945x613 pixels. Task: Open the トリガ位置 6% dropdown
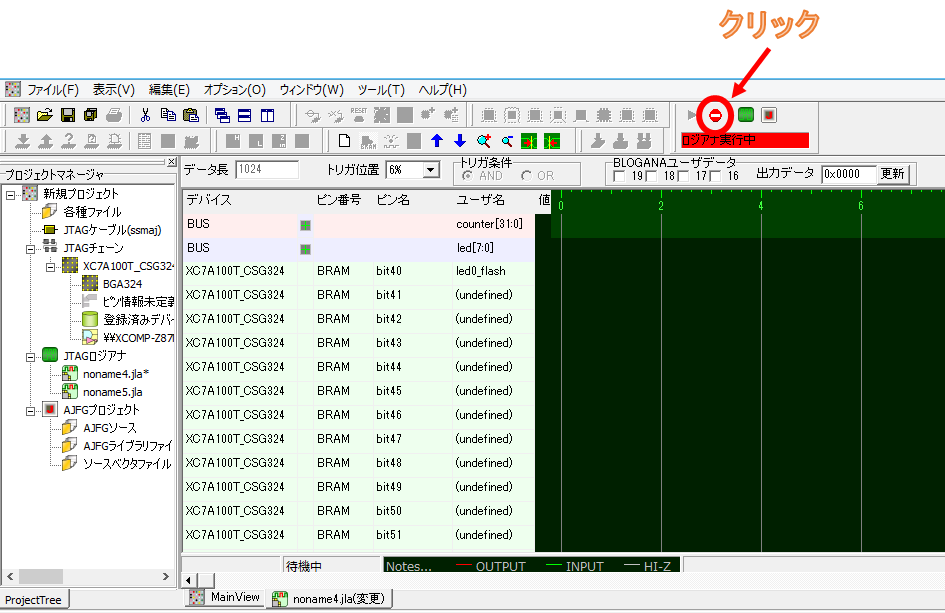[431, 170]
